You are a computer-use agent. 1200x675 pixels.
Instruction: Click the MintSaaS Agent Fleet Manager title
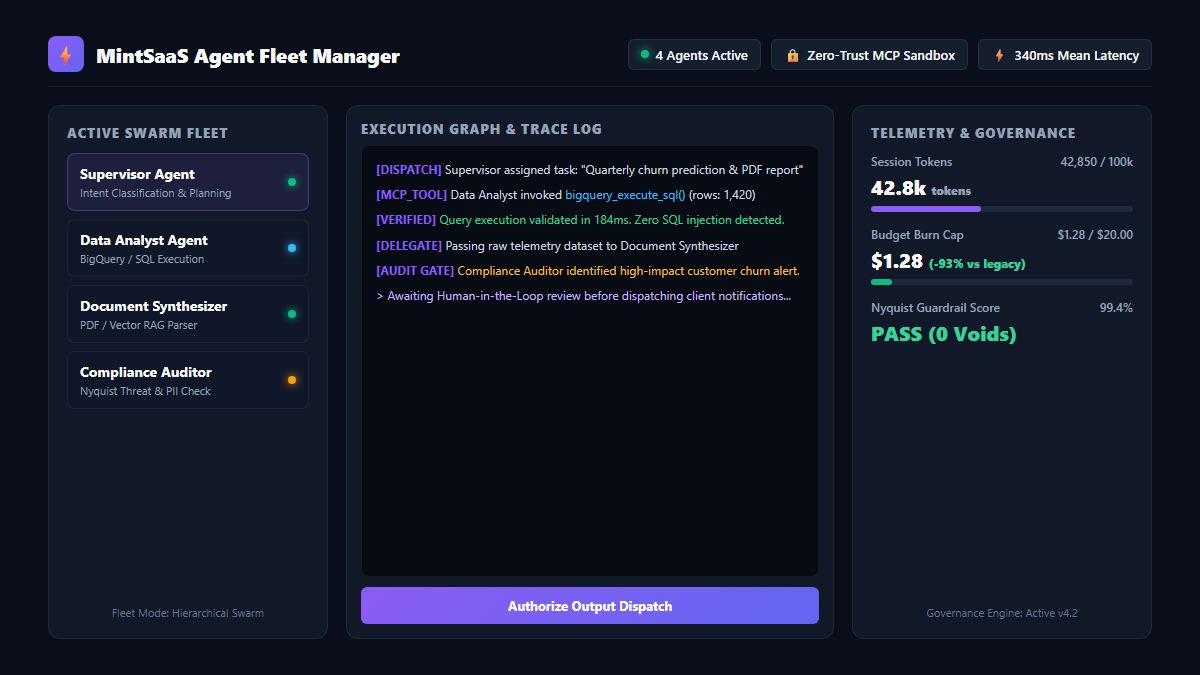(x=248, y=56)
